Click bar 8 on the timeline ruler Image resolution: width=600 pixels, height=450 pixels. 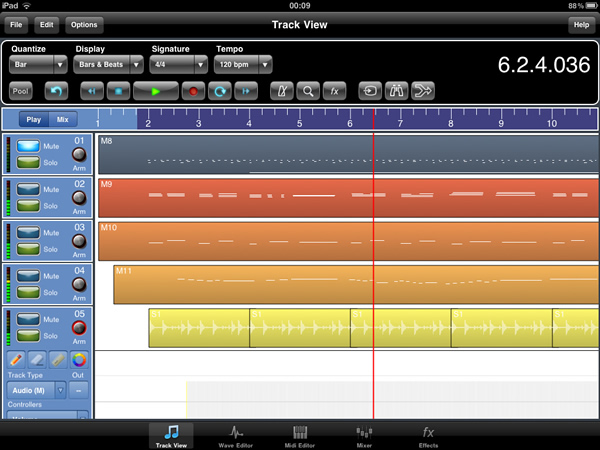click(x=451, y=123)
